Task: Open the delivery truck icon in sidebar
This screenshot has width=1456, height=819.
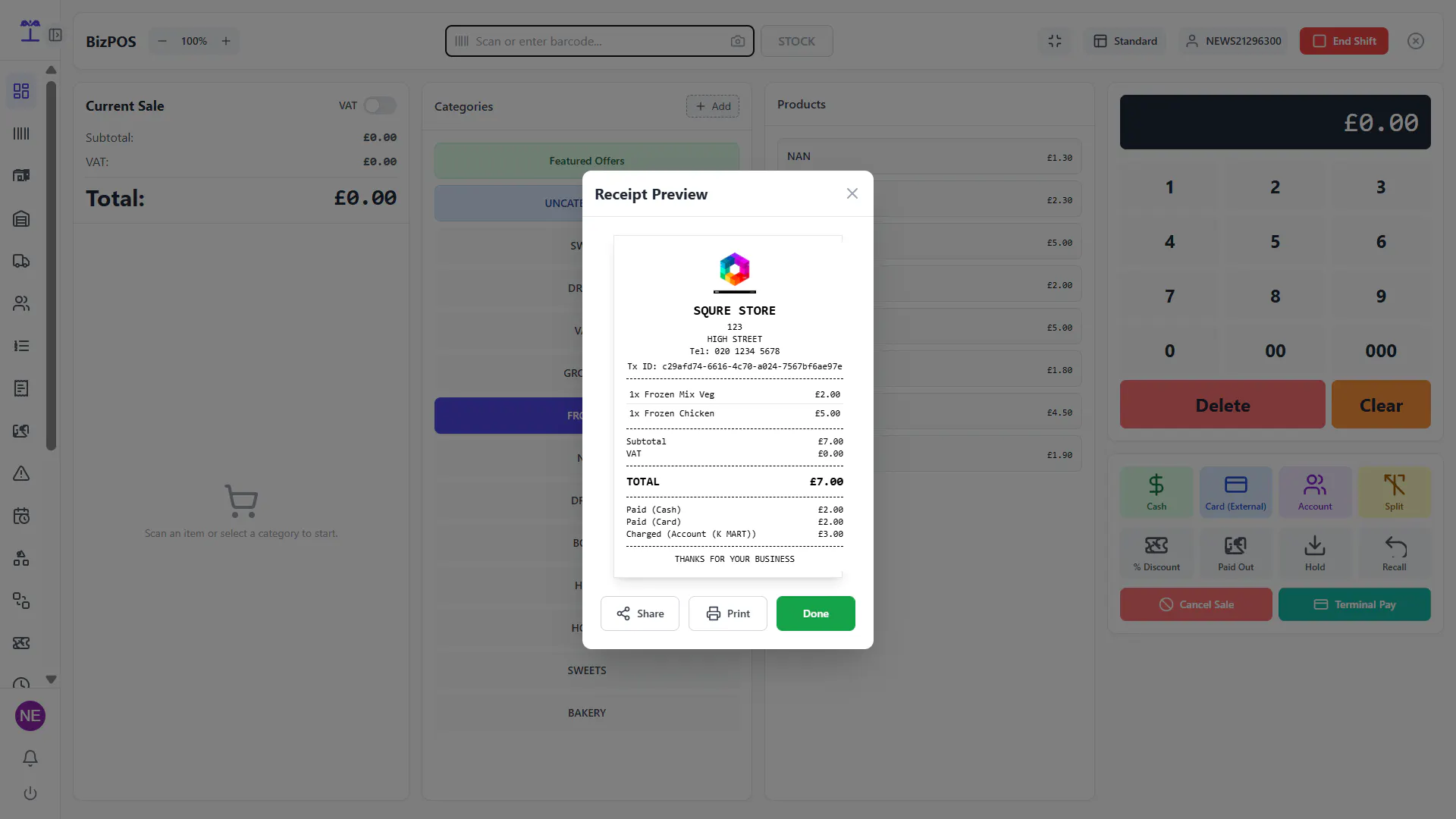Action: click(x=21, y=261)
